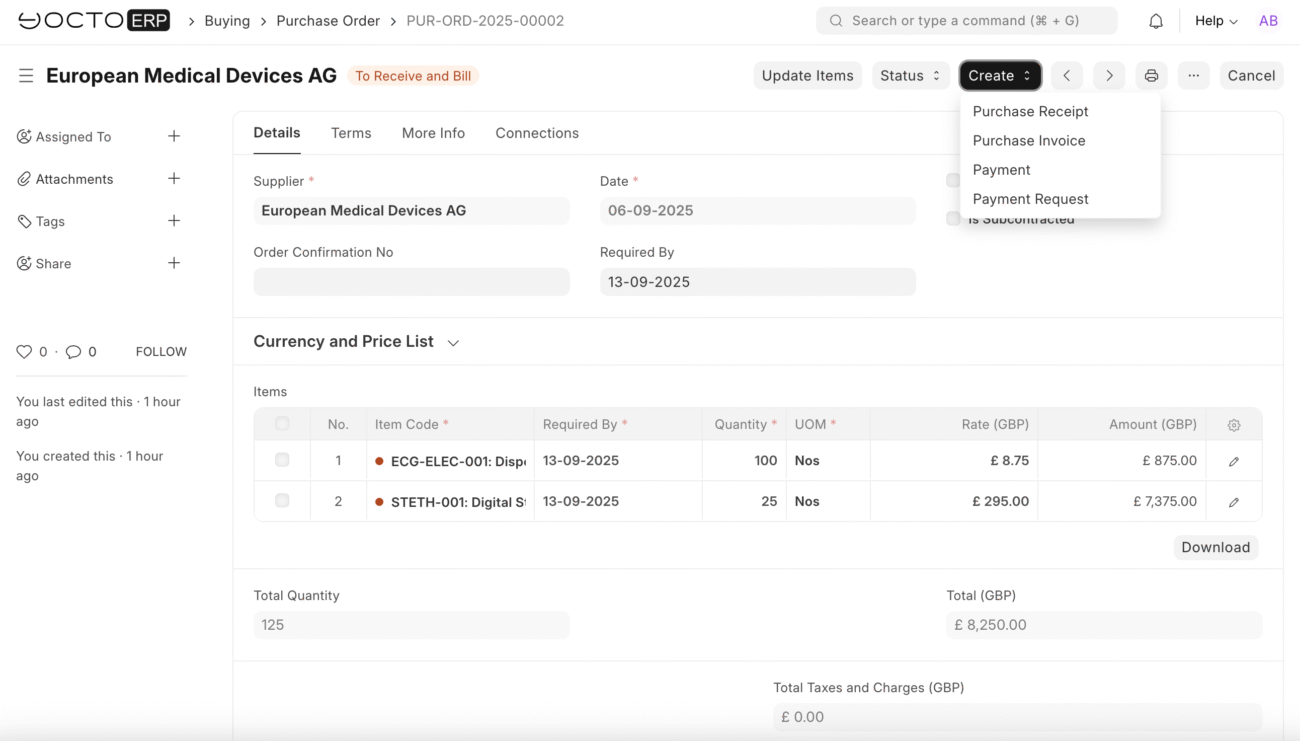
Task: Switch to the Connections tab
Action: click(x=537, y=133)
